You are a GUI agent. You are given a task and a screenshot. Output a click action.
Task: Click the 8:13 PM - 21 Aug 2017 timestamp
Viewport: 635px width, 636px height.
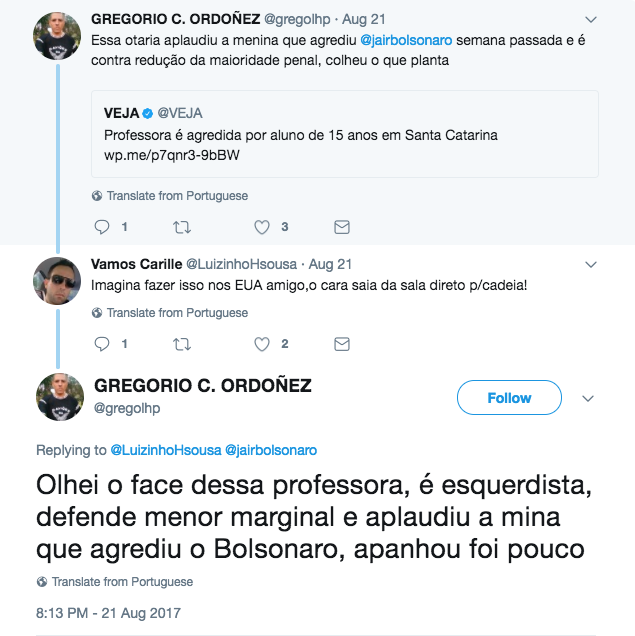(108, 613)
